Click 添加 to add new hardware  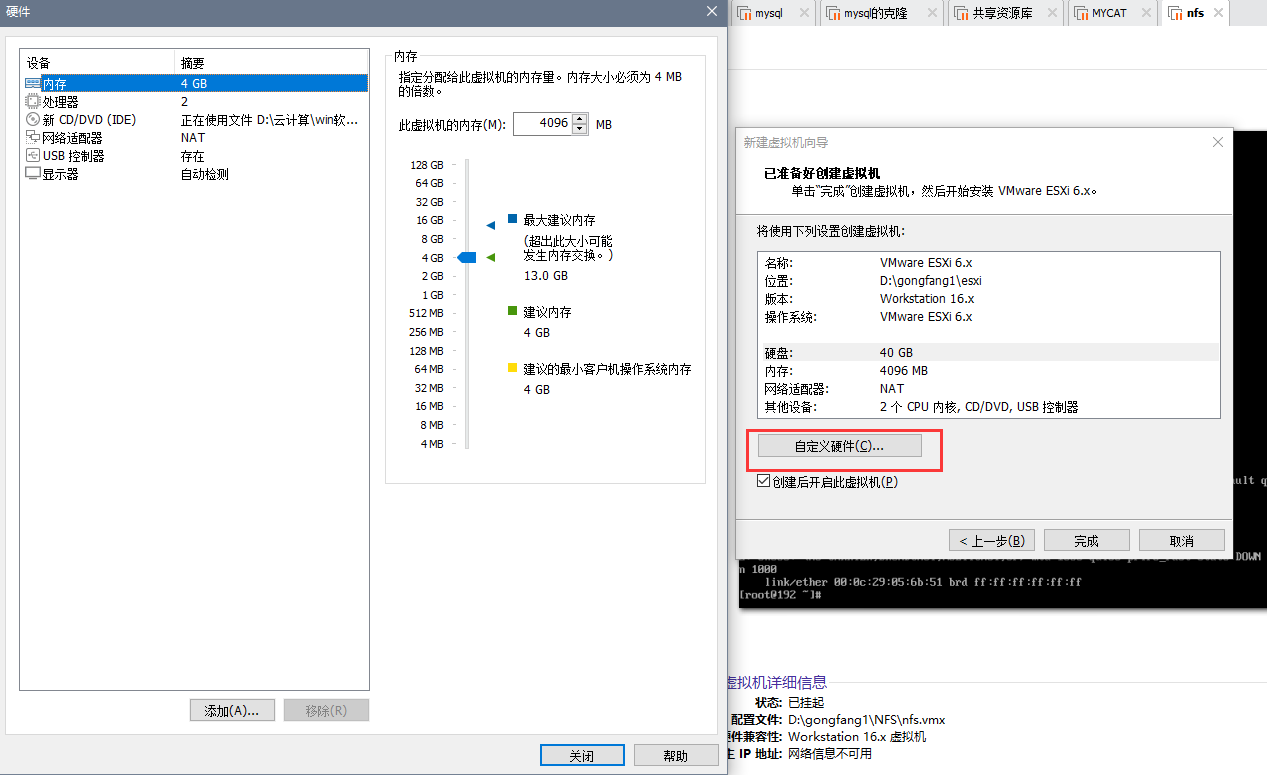[x=232, y=709]
